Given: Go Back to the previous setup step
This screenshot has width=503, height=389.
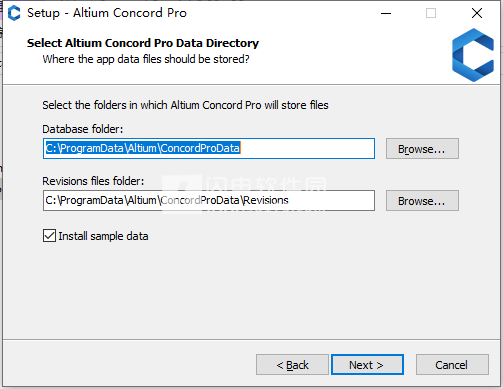Looking at the screenshot, I should point(292,365).
